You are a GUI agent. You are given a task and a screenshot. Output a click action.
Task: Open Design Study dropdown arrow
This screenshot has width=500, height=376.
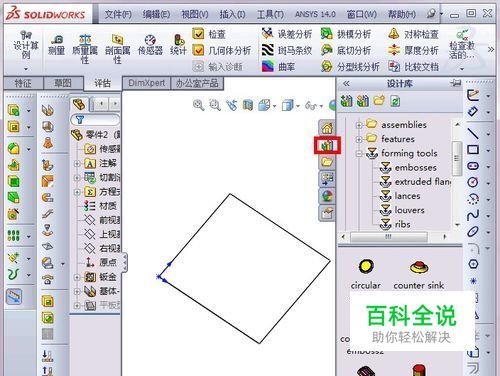[x=26, y=69]
